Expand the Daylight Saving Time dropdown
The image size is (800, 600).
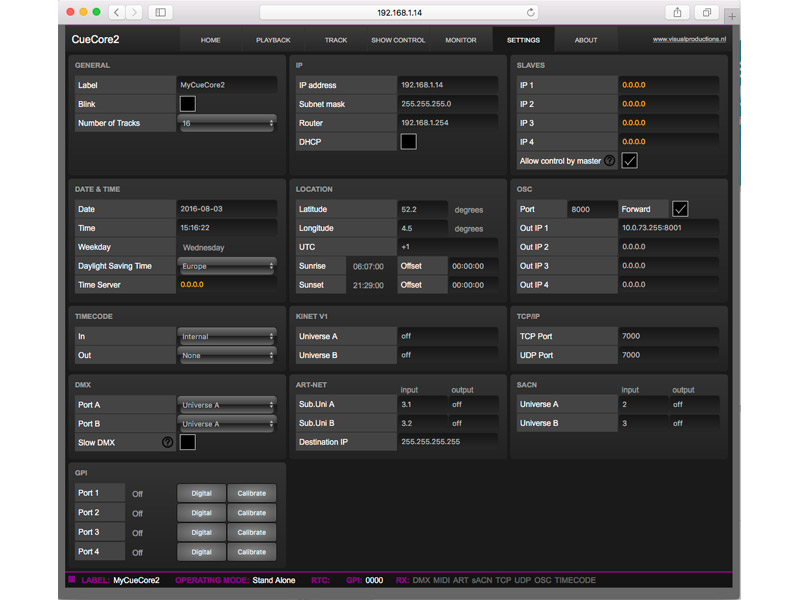227,266
